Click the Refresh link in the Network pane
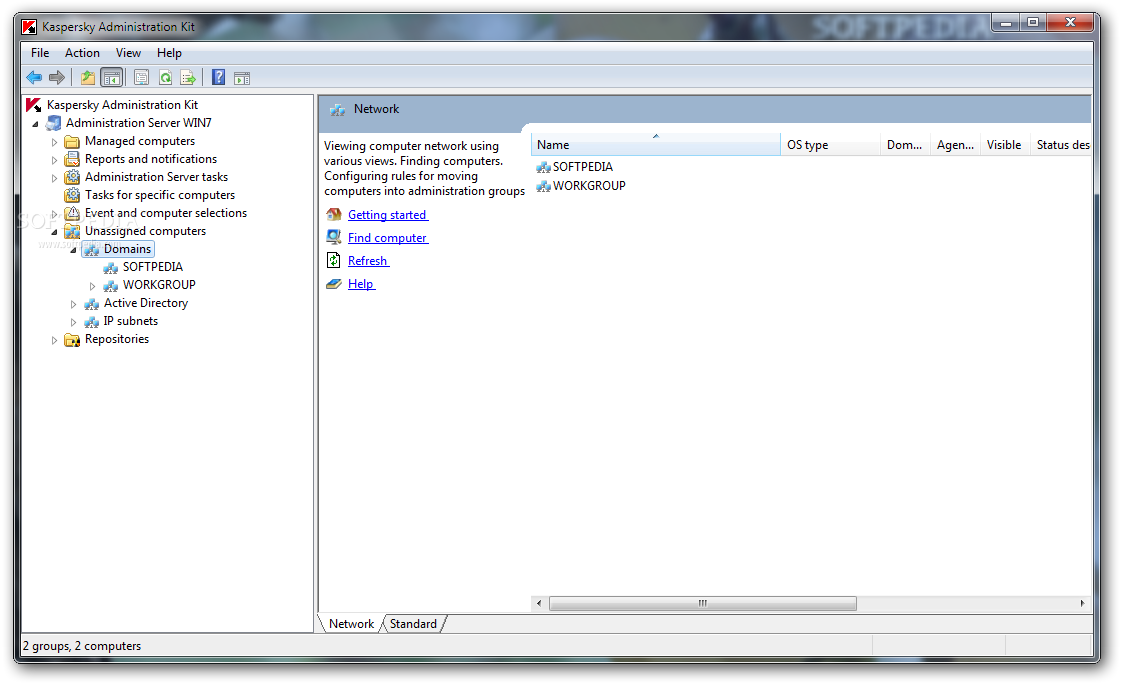 point(368,261)
